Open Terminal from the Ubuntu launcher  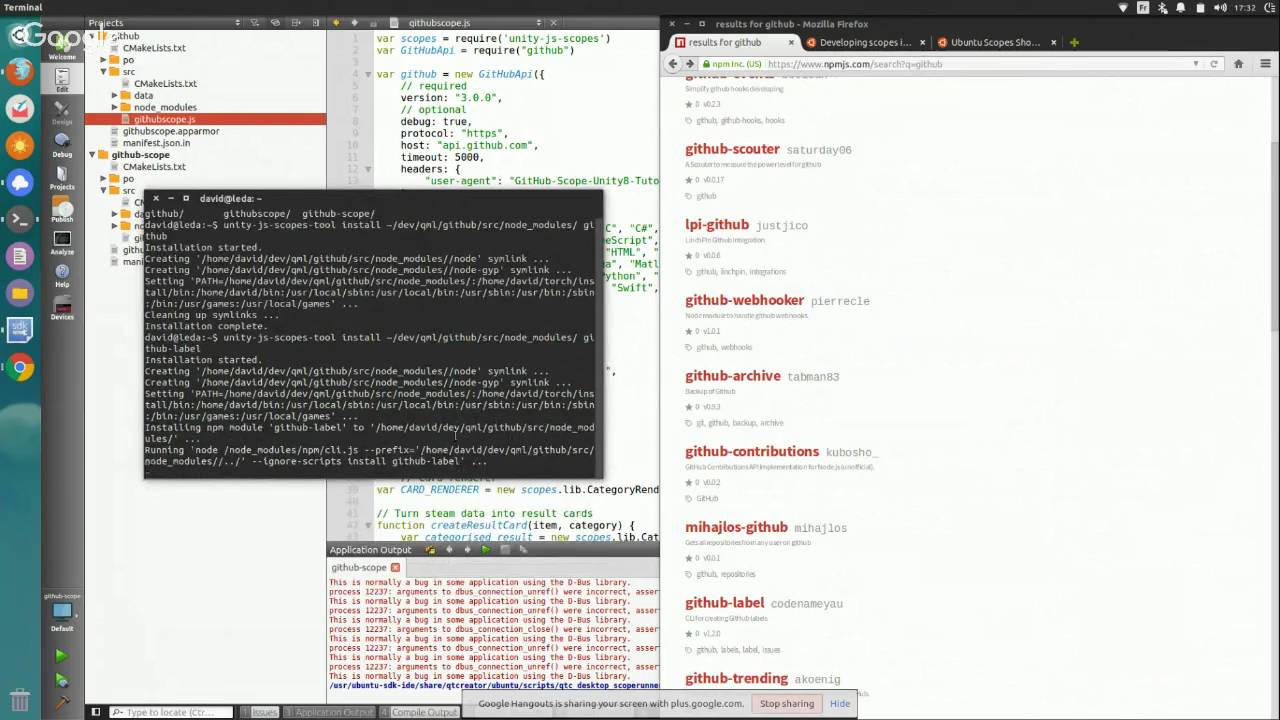point(20,219)
